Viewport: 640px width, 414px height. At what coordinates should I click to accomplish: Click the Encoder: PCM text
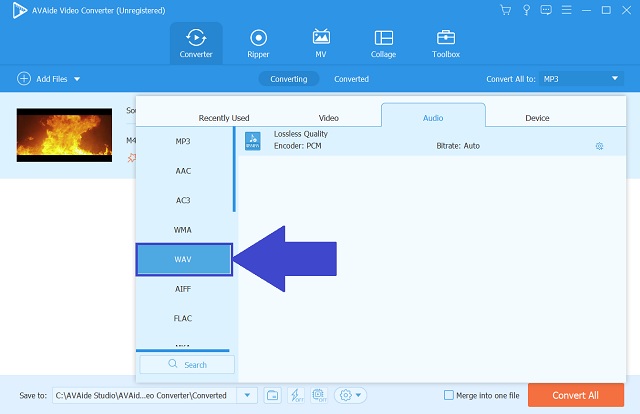pos(298,146)
